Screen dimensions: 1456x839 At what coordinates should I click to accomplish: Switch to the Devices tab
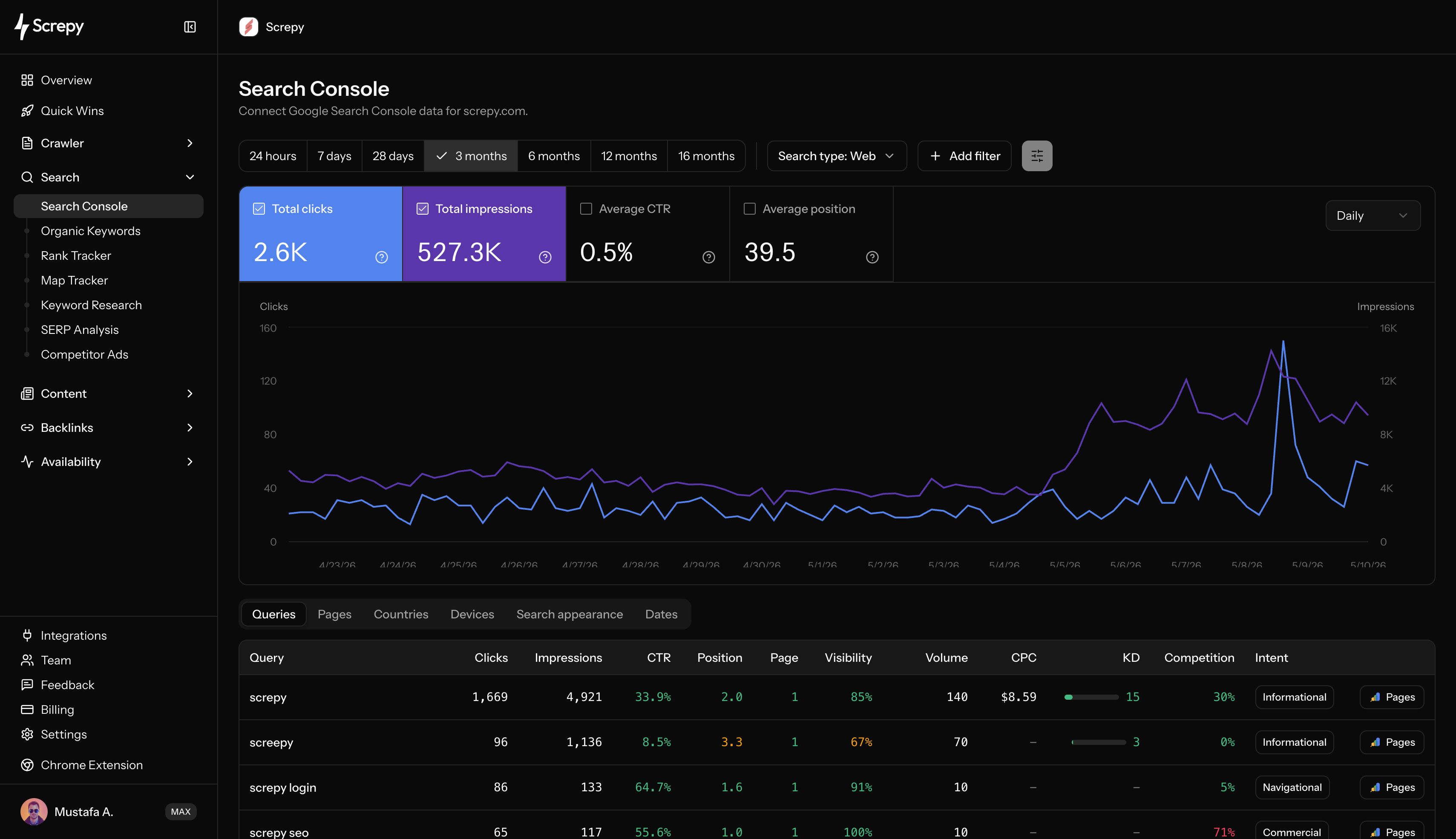click(x=472, y=614)
